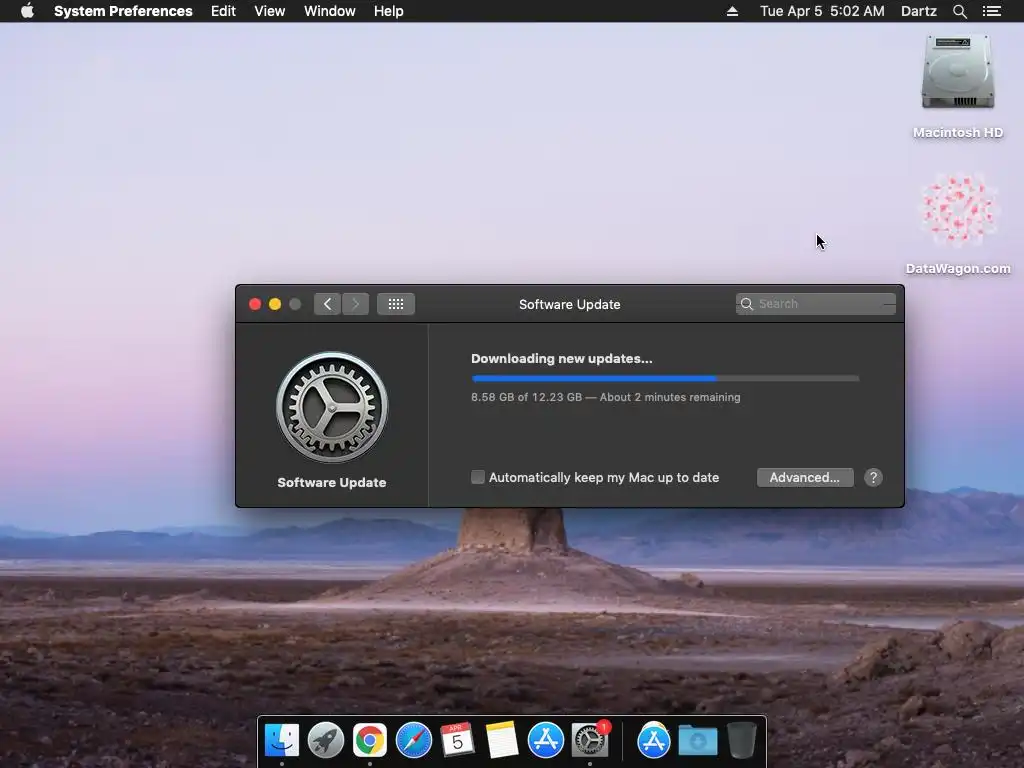
Task: Open the Downloads folder in the Dock
Action: coord(697,741)
